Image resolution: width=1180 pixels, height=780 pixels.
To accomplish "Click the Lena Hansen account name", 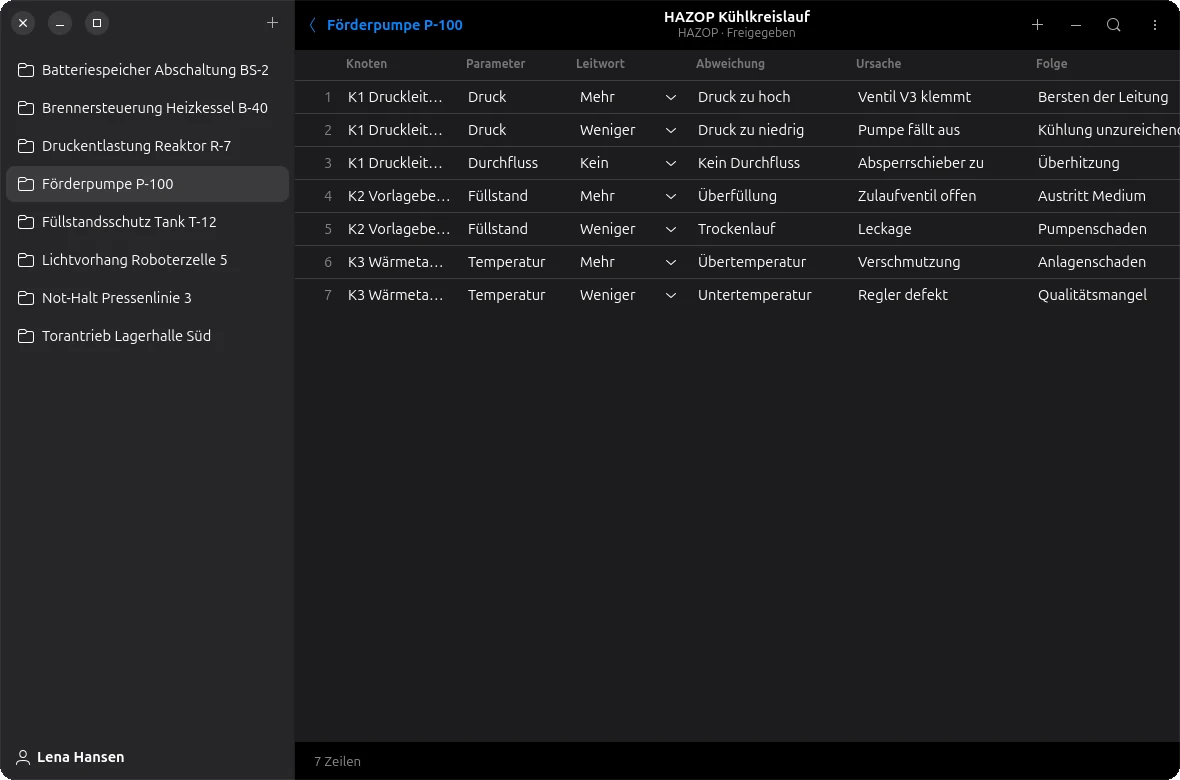I will 81,757.
